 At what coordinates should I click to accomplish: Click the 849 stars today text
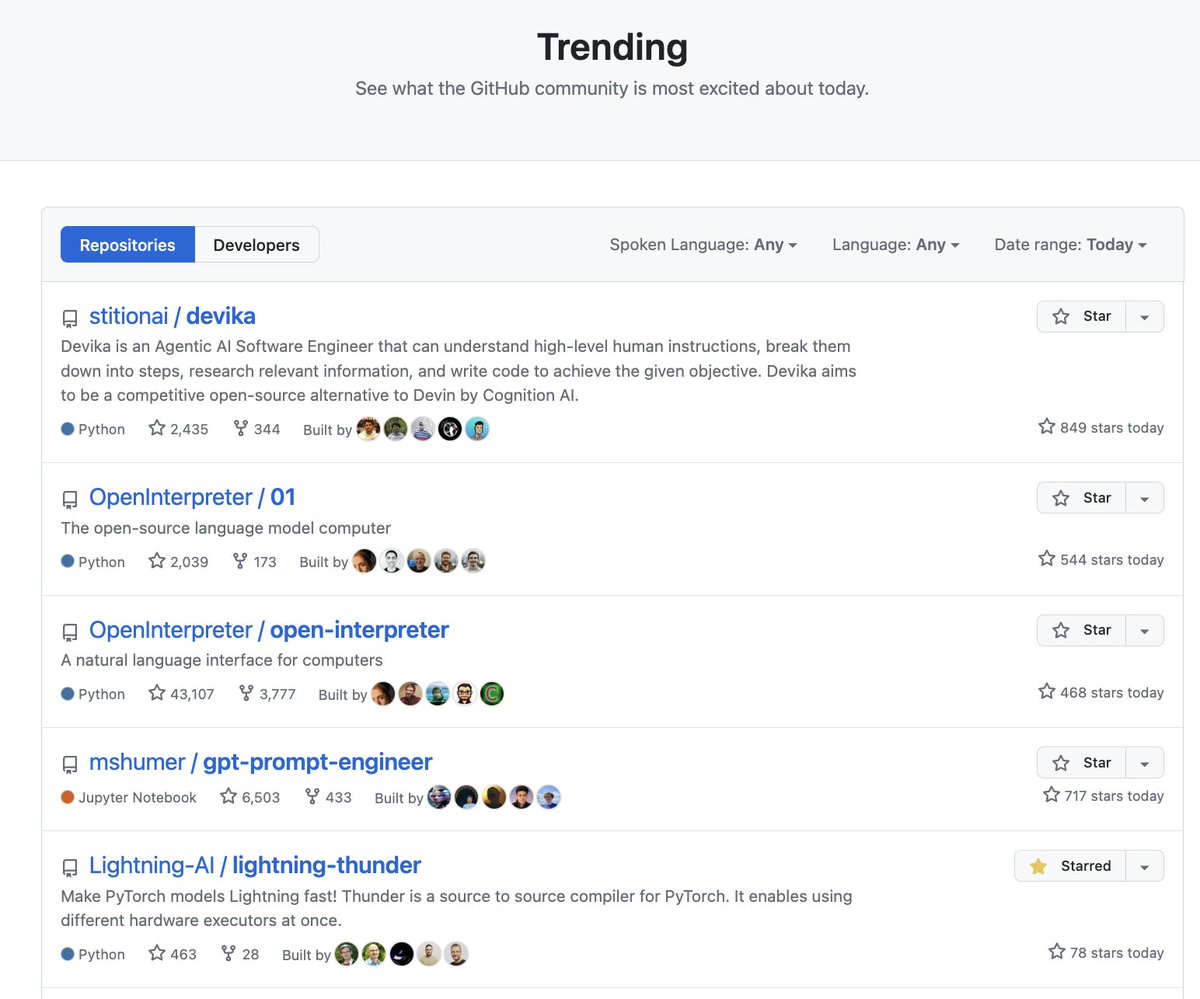tap(1101, 427)
